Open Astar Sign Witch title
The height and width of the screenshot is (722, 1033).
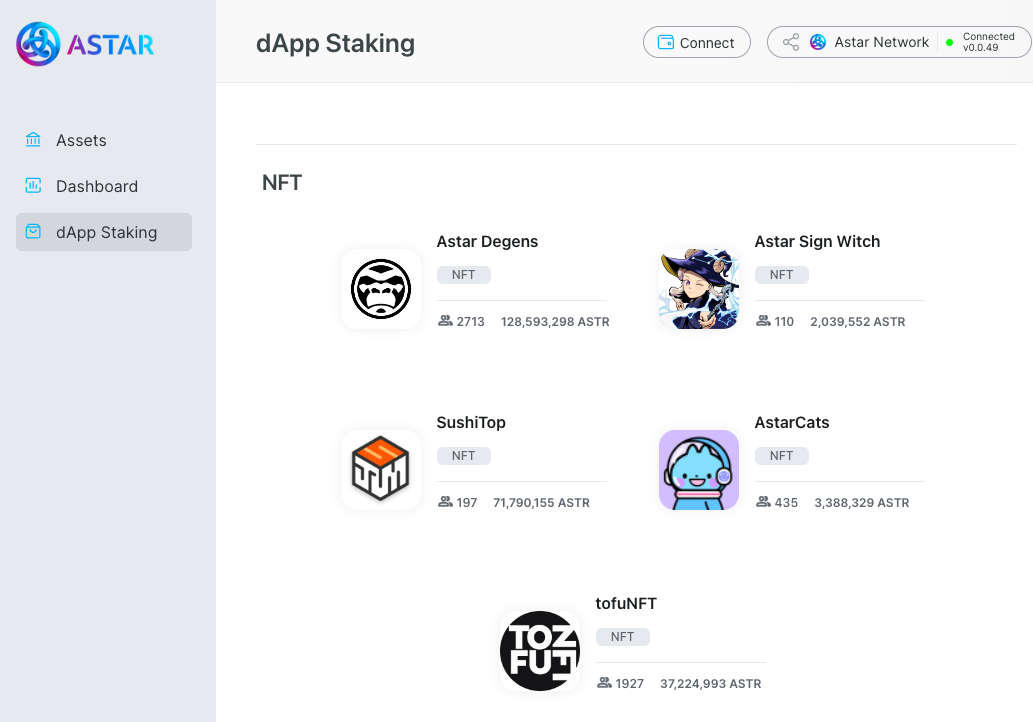click(x=817, y=242)
